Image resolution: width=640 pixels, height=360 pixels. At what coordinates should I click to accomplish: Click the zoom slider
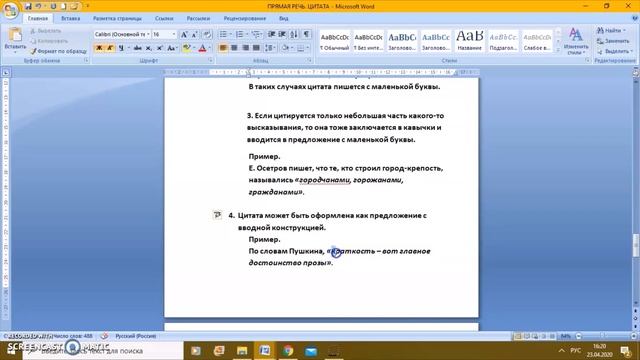point(603,336)
